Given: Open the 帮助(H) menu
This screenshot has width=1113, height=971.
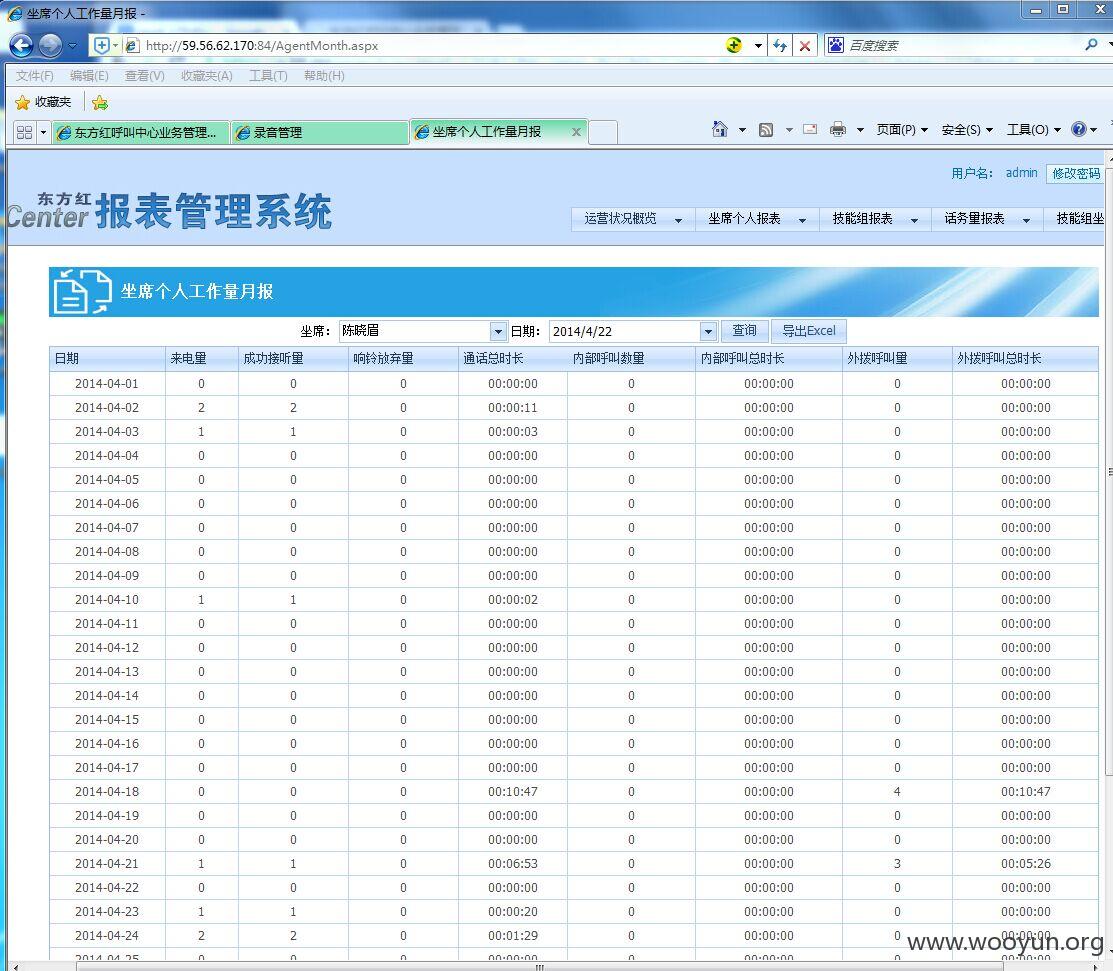Looking at the screenshot, I should coord(324,76).
